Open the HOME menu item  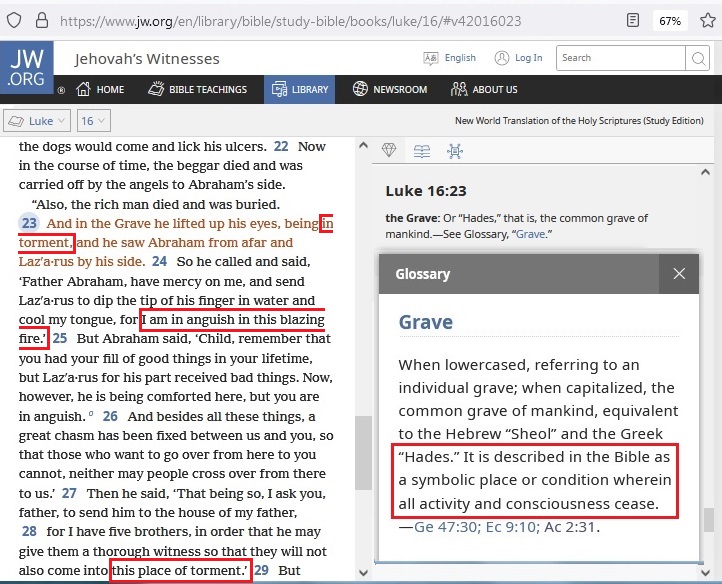click(x=110, y=89)
